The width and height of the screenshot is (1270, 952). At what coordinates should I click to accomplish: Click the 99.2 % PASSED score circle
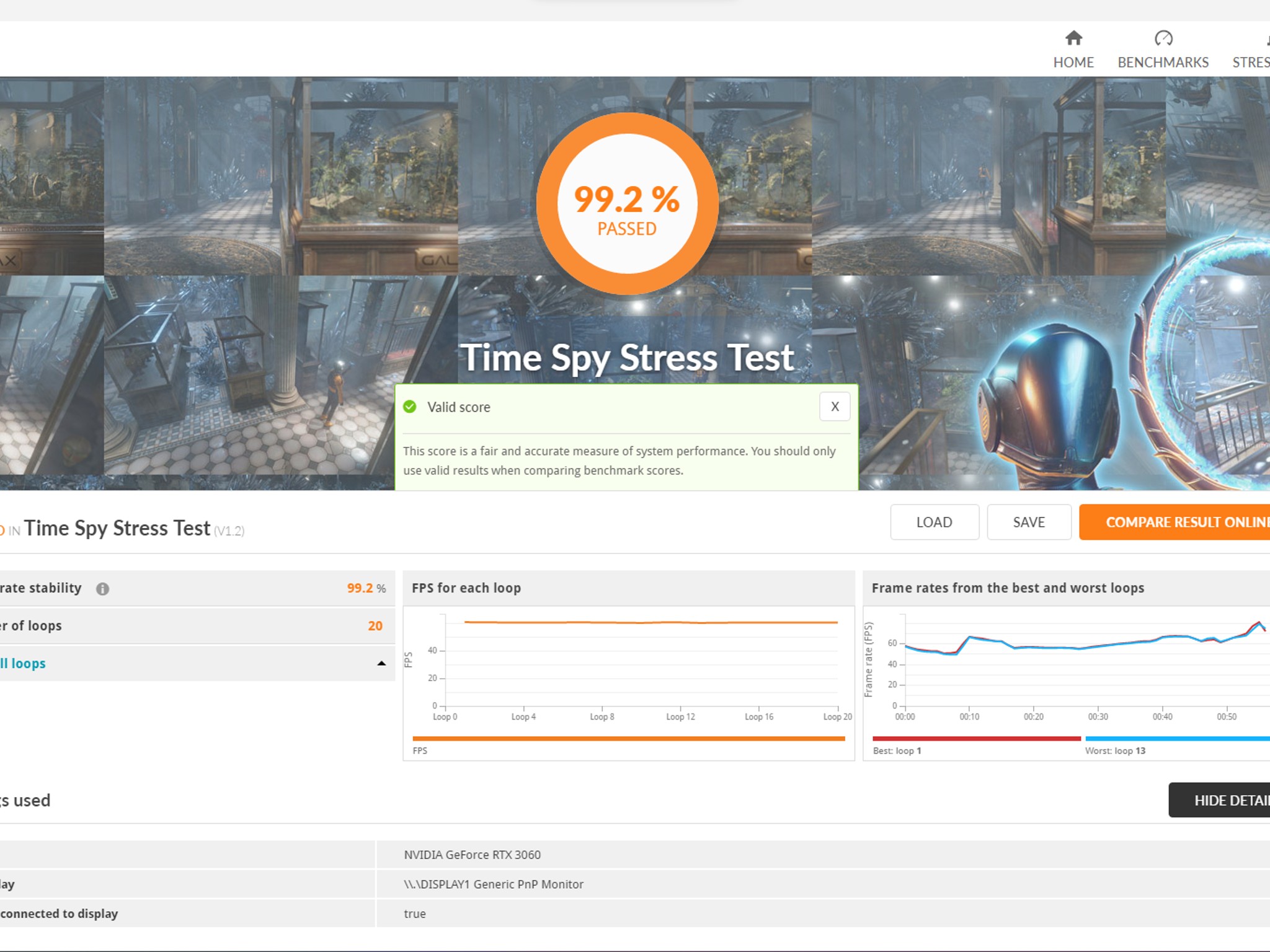click(x=627, y=203)
